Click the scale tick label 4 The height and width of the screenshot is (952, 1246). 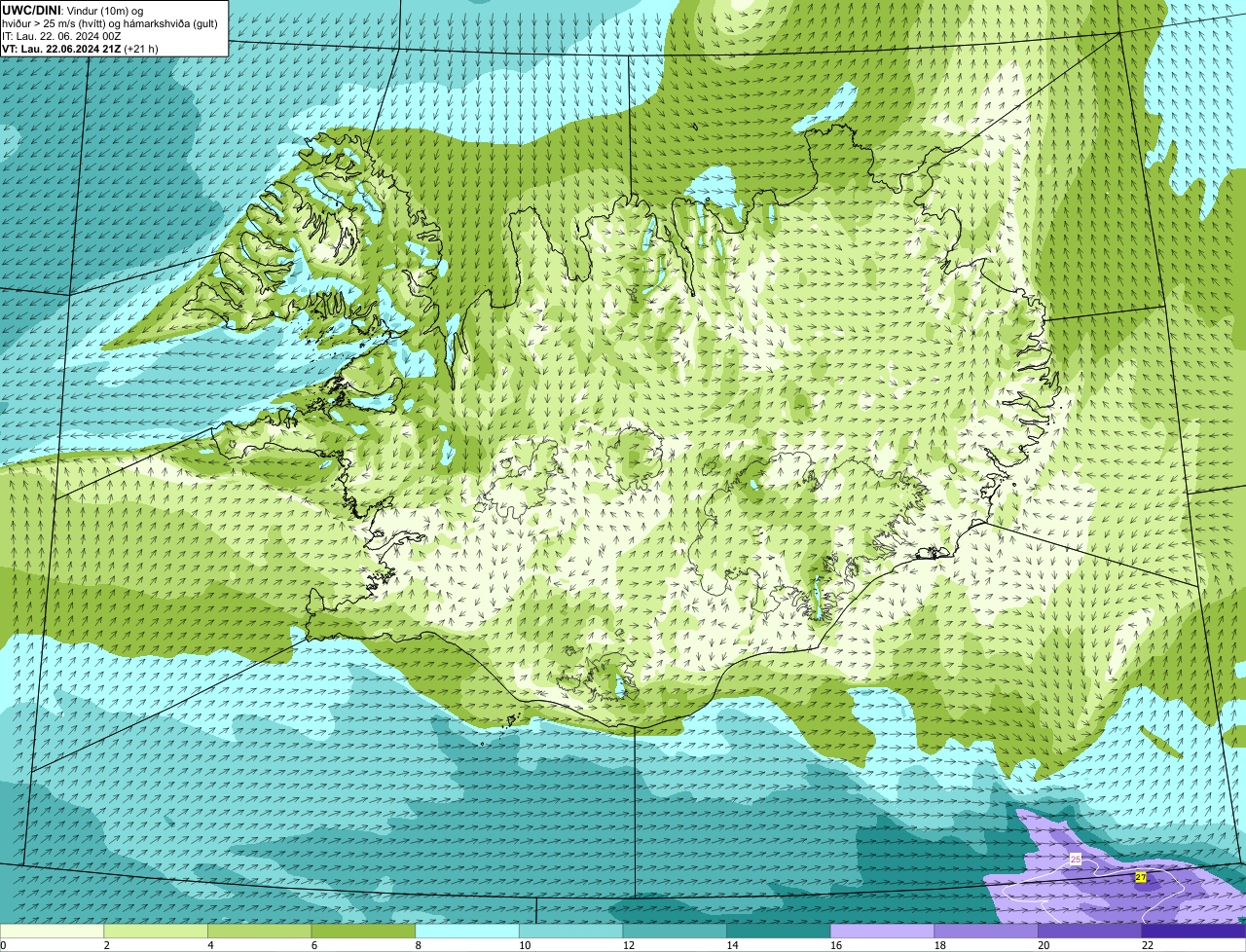point(210,945)
